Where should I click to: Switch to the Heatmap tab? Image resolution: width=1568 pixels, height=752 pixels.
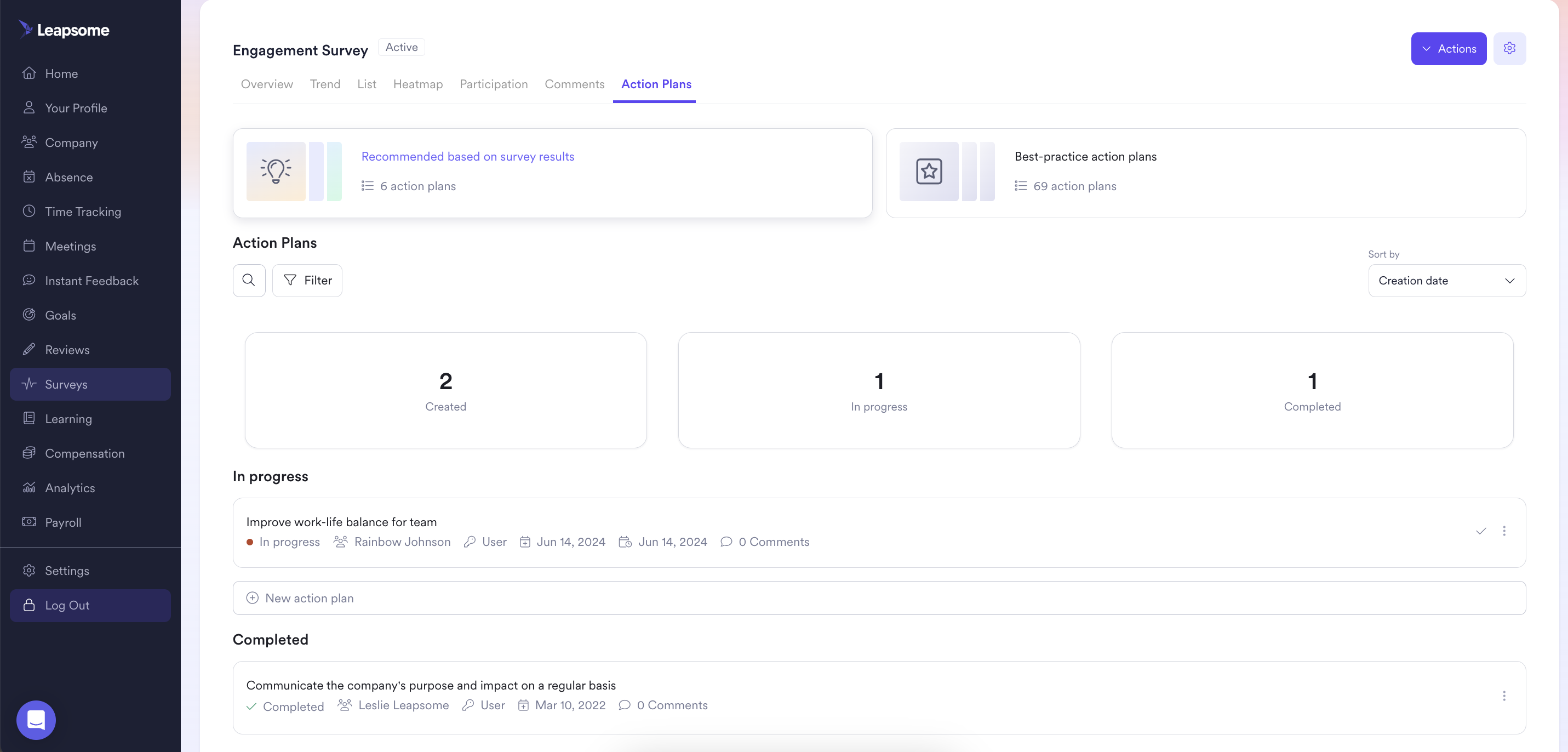(417, 84)
